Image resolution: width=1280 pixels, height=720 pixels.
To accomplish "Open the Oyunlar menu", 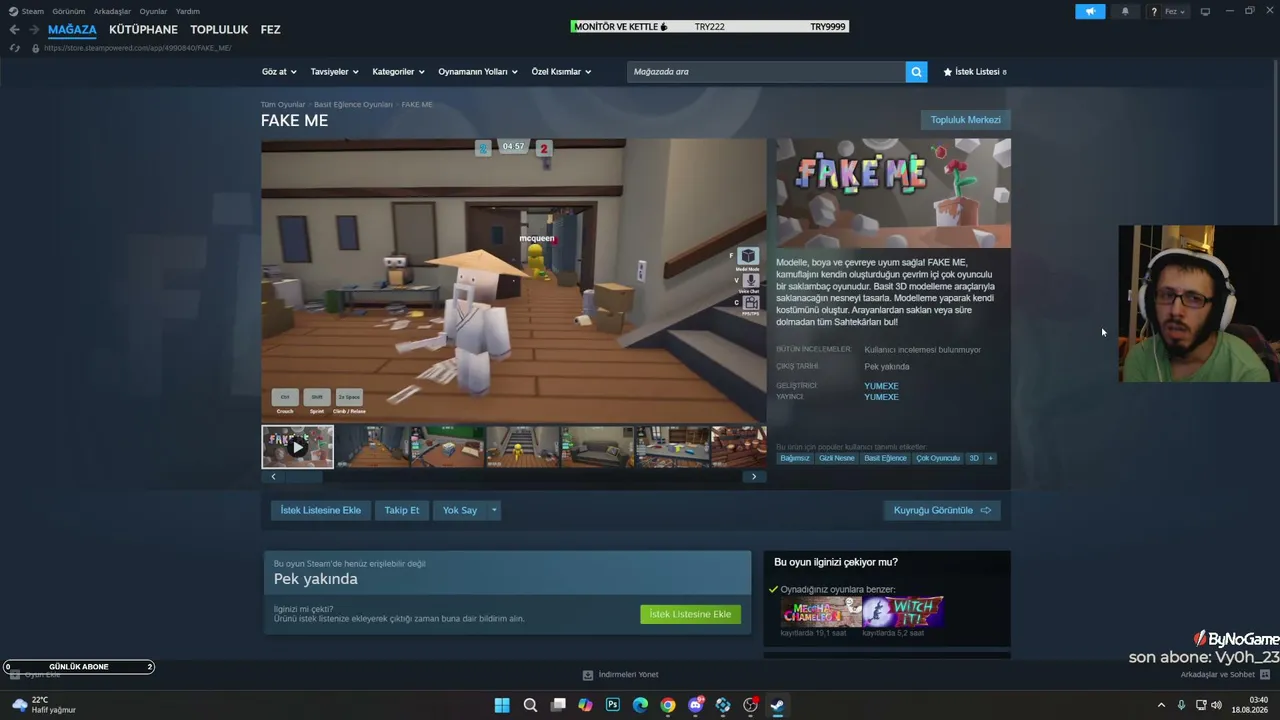I will point(153,11).
